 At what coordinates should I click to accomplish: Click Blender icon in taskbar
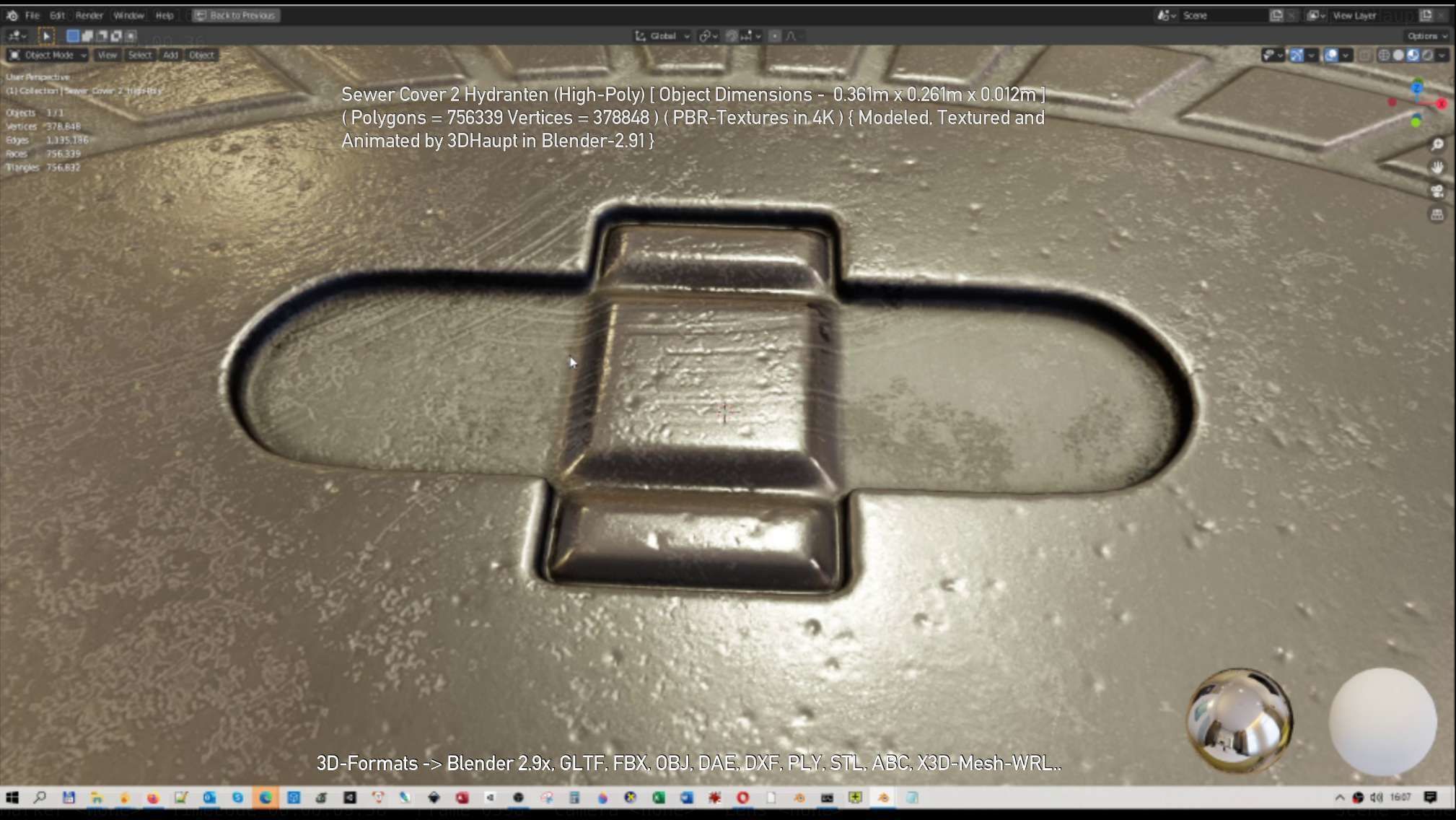pos(884,798)
